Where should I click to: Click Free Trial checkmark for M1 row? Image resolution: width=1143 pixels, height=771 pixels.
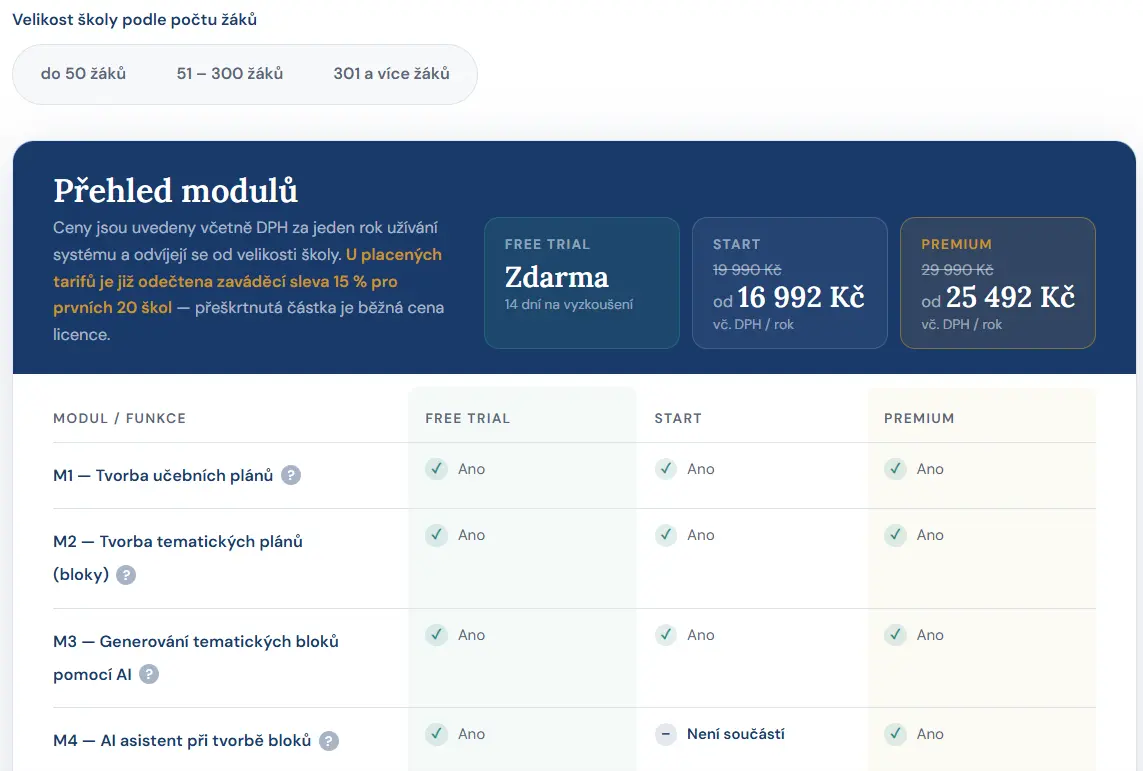[437, 469]
